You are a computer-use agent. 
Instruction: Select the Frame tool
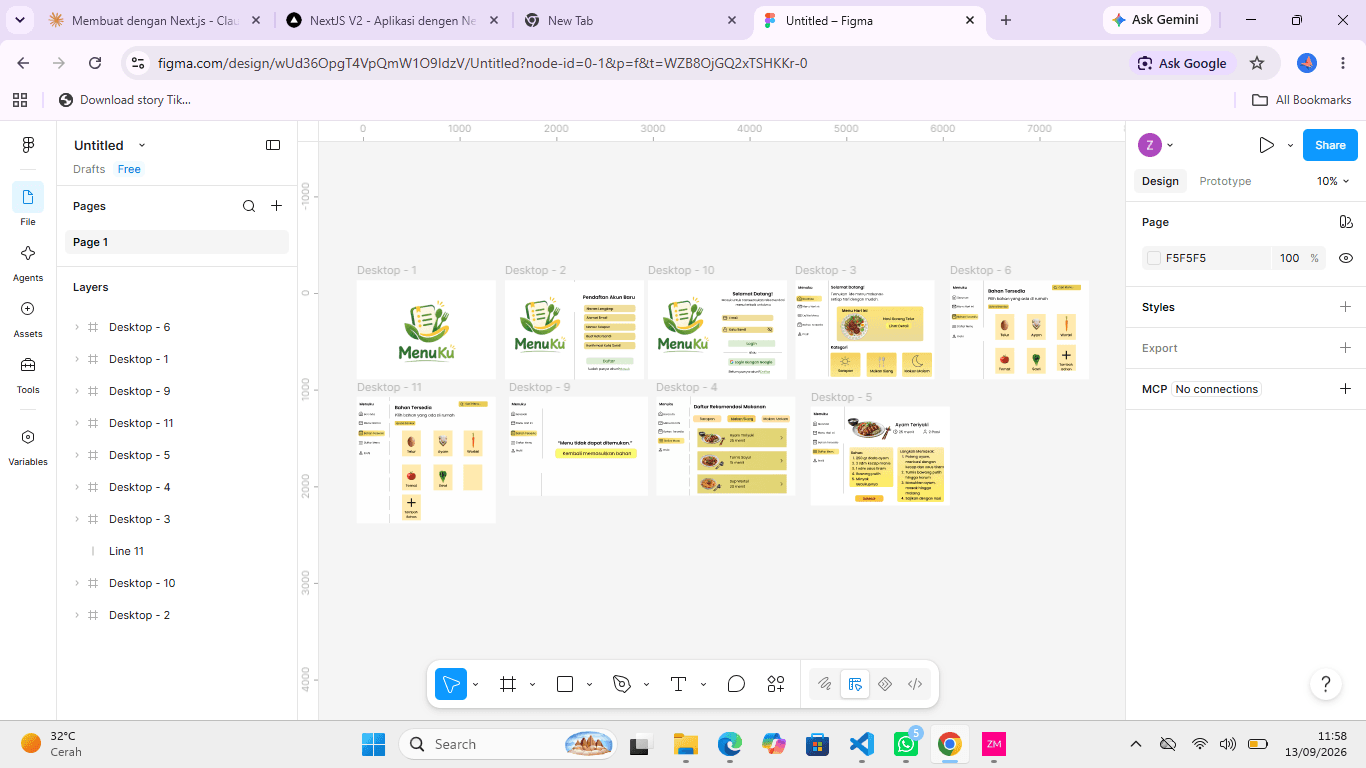coord(508,684)
